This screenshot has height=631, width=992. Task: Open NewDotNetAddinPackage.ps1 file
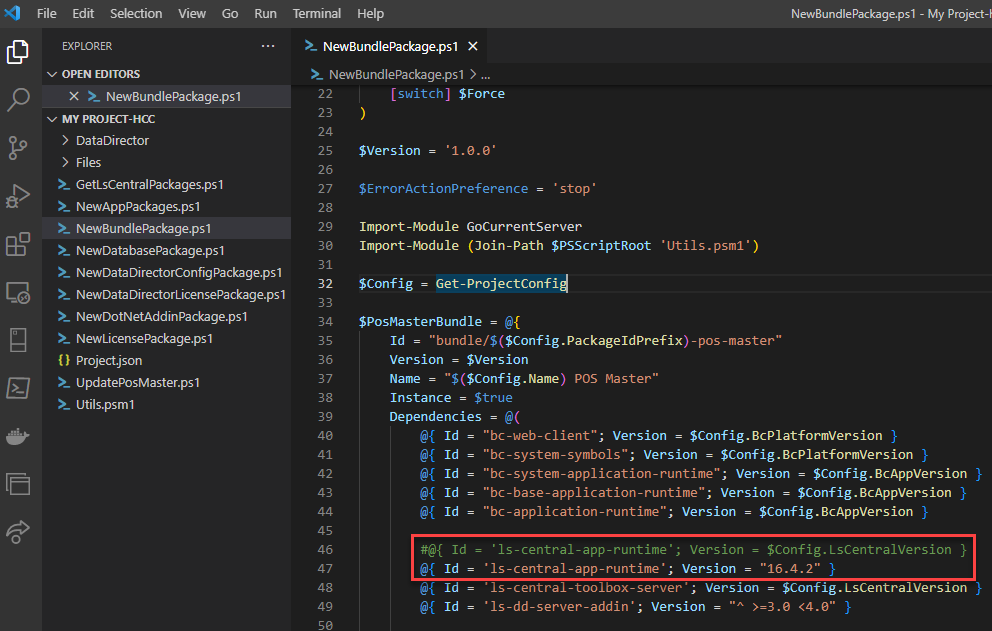[161, 316]
